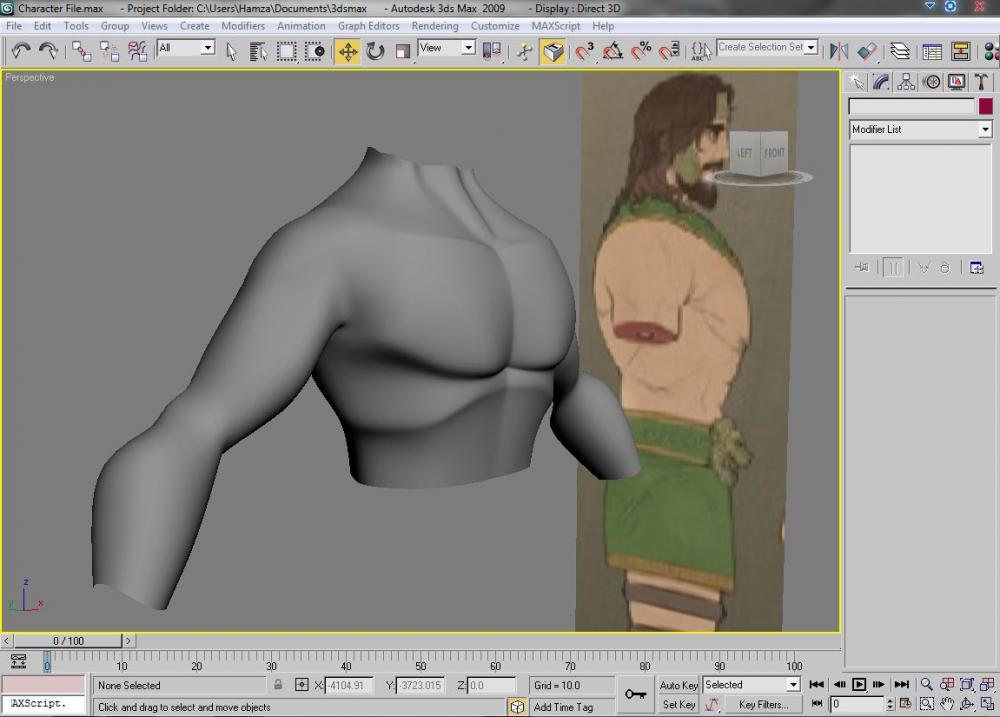Select the Rotate tool in toolbar

pyautogui.click(x=375, y=51)
